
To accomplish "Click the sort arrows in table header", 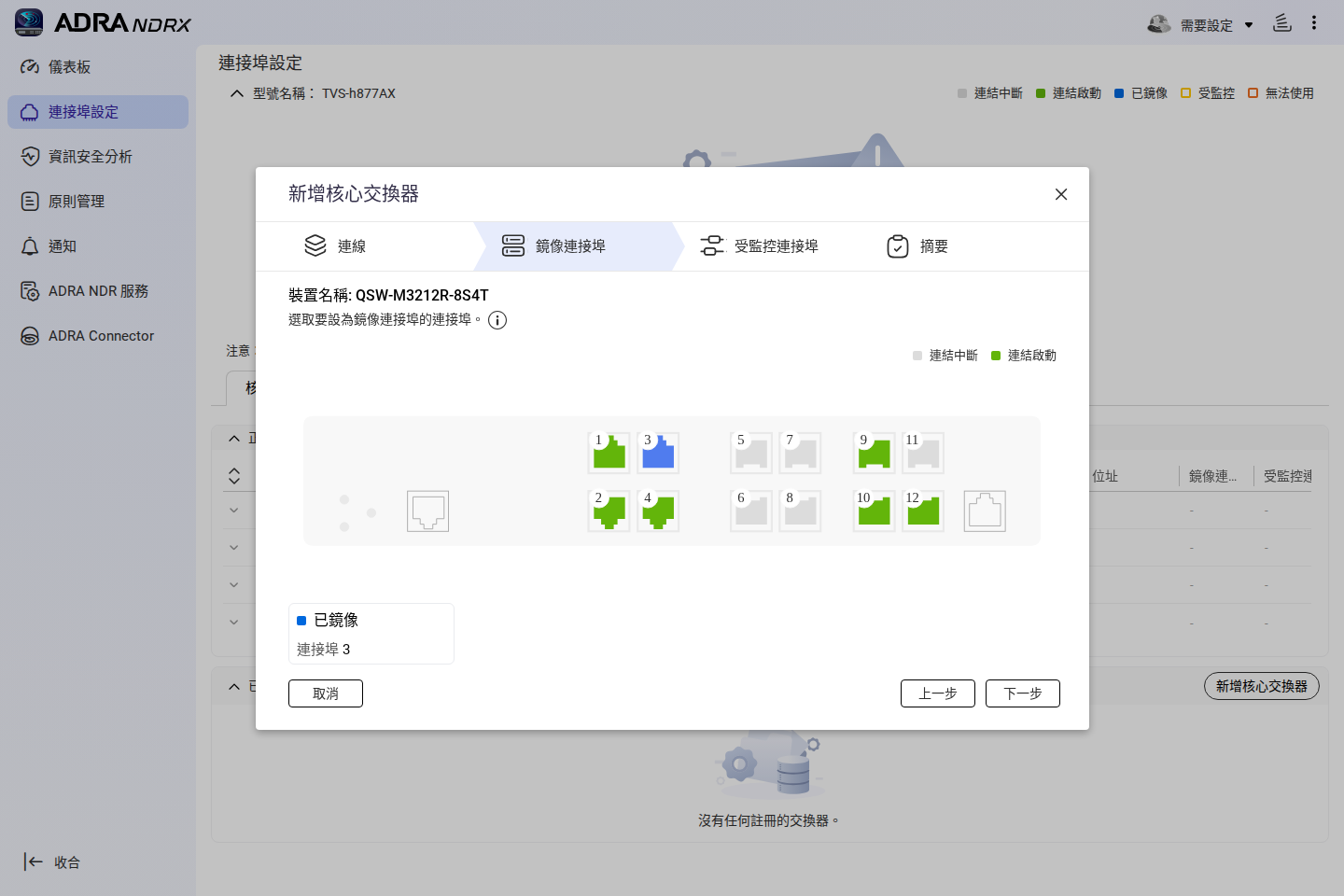I will coord(234,476).
